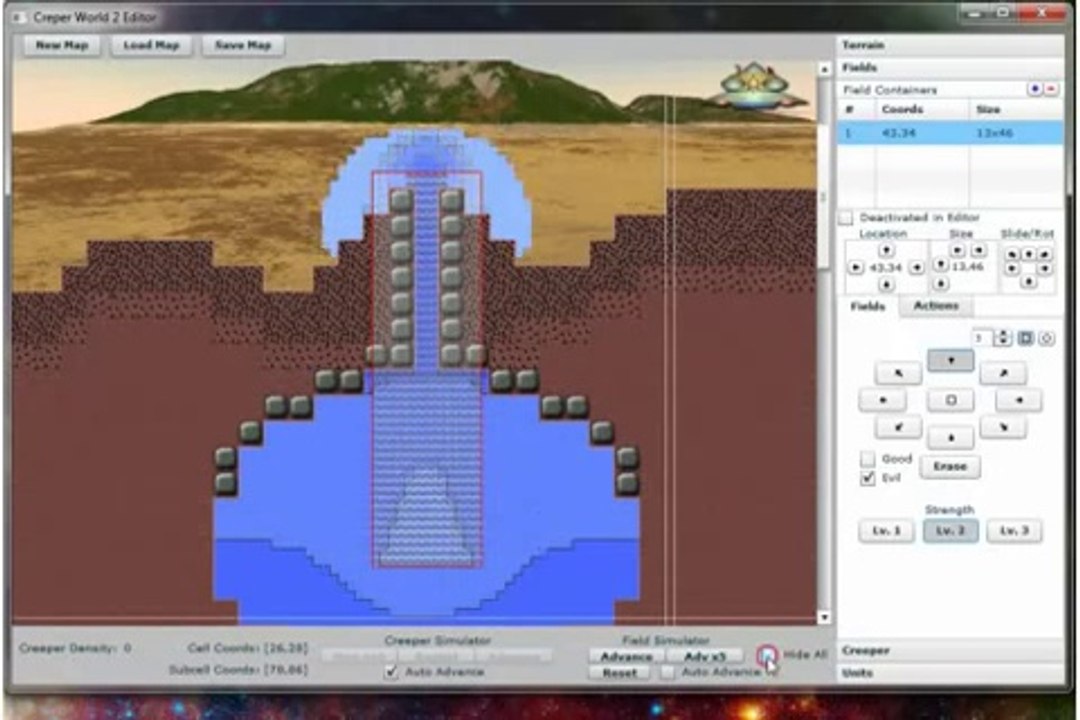Select the upper-right diagonal field direction button
Screen dimensions: 1080x720
[1003, 373]
